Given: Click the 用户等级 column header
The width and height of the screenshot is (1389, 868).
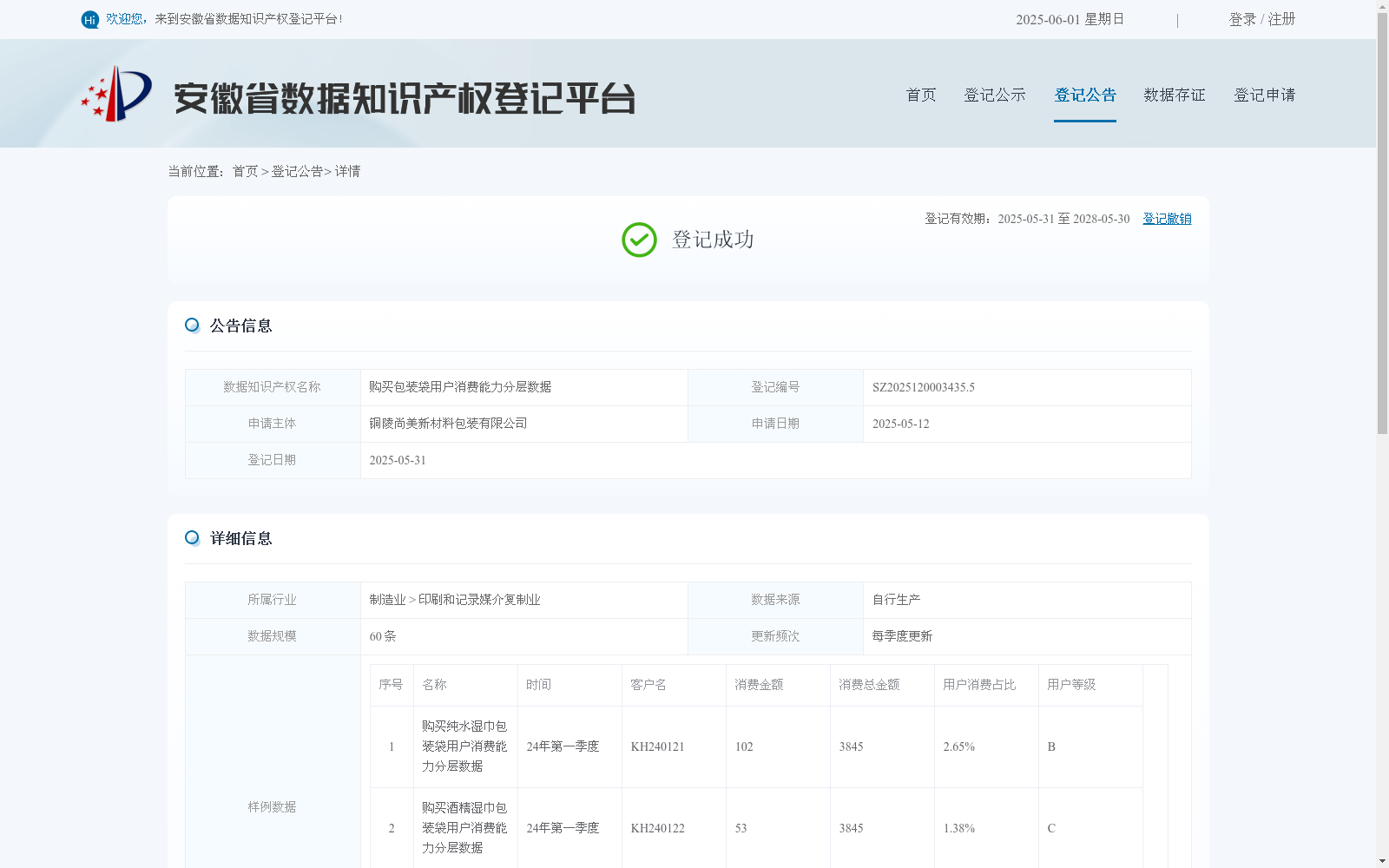Looking at the screenshot, I should click(x=1090, y=685).
